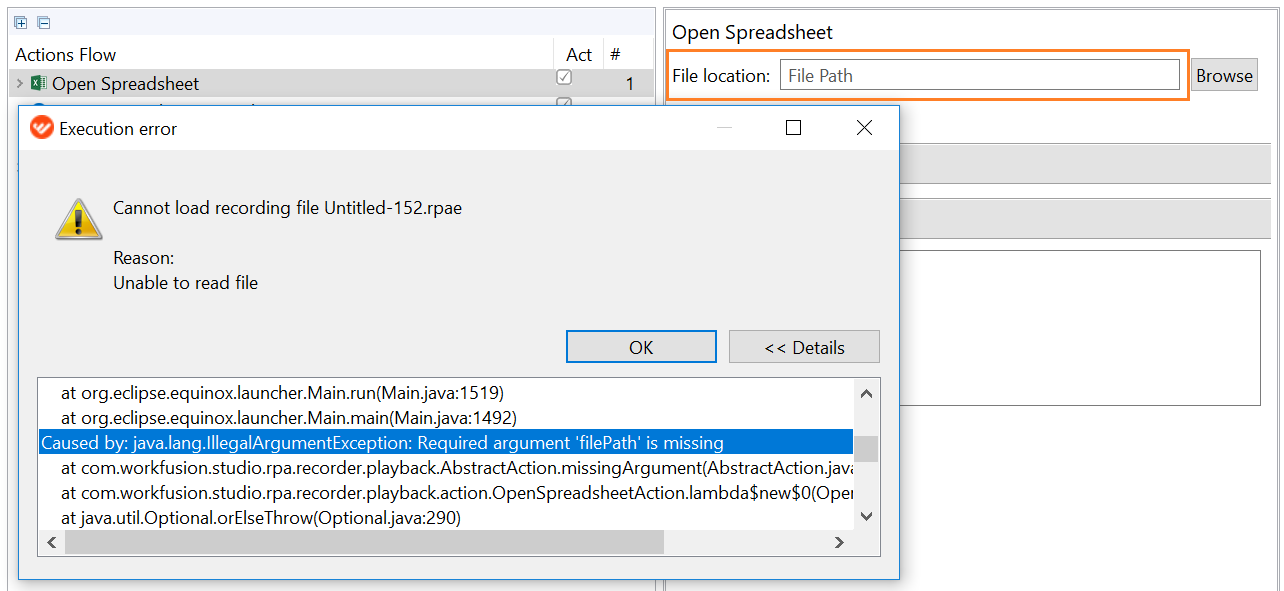Click the Browse button next to File location
Image resolution: width=1284 pixels, height=591 pixels.
tap(1224, 75)
